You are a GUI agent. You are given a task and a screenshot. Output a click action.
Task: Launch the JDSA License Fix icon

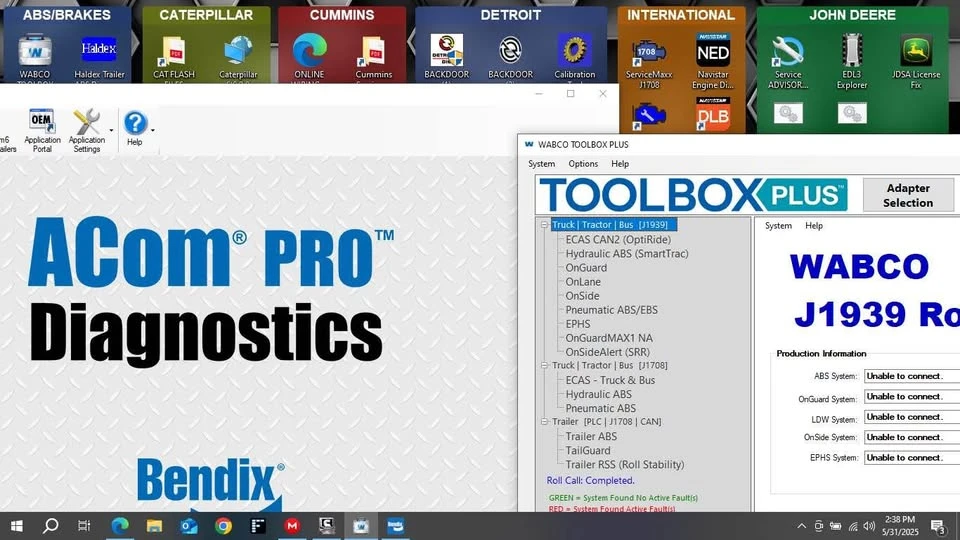click(916, 62)
